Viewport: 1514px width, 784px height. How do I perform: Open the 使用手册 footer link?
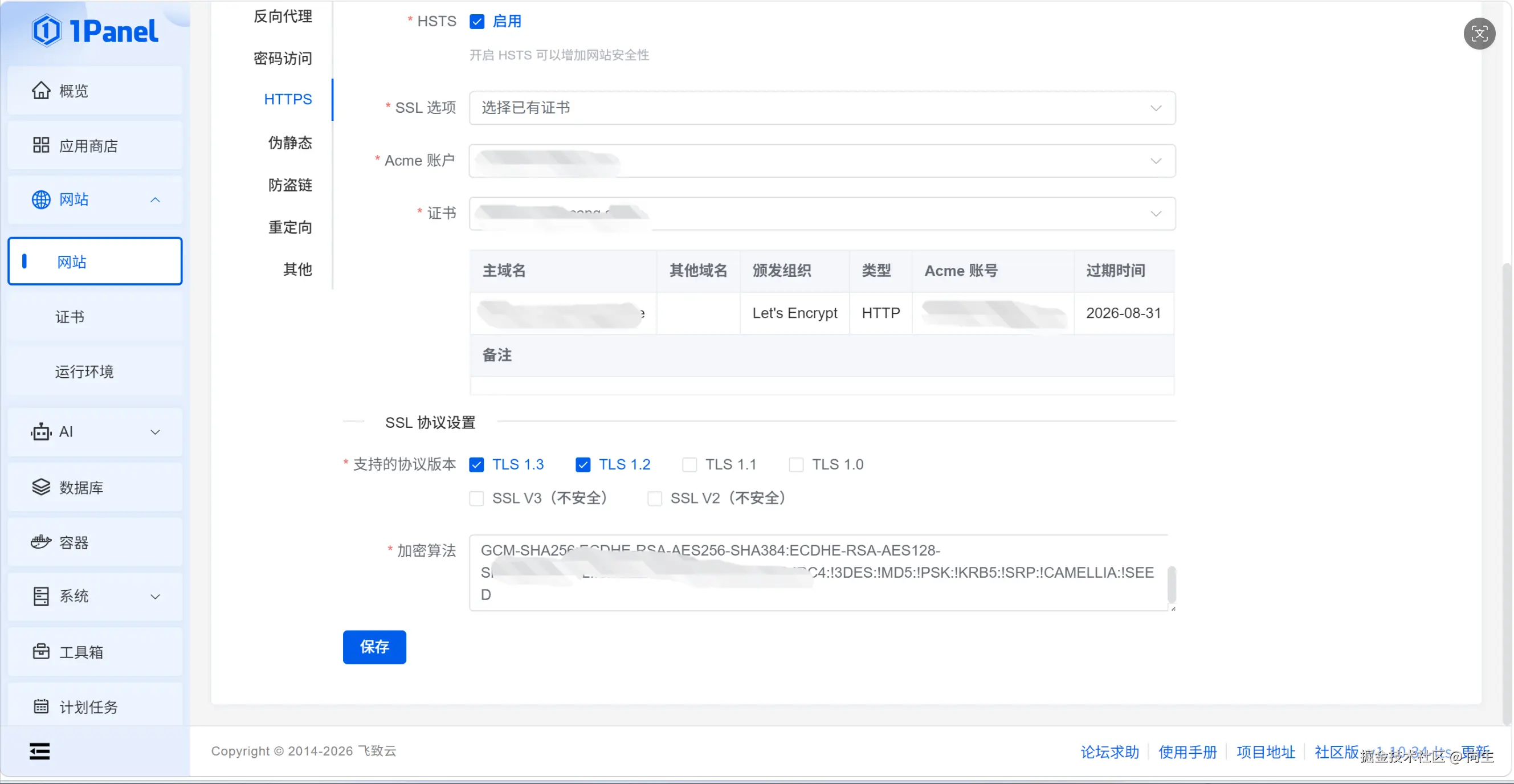point(1188,752)
